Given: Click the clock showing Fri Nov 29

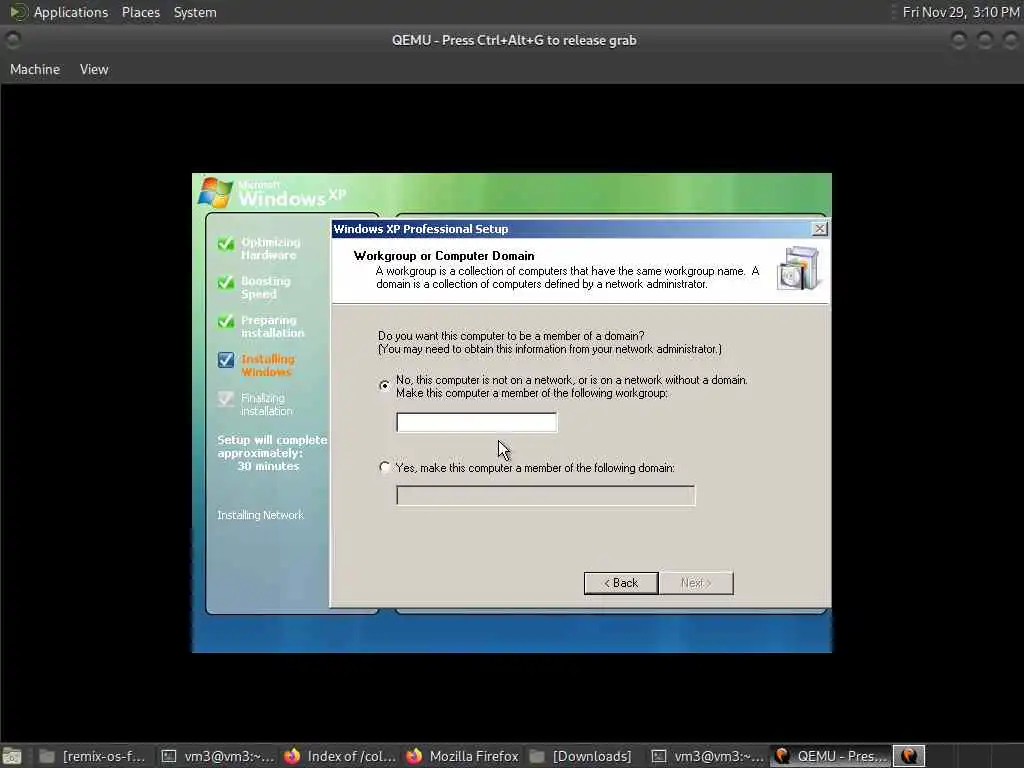Looking at the screenshot, I should (x=961, y=12).
